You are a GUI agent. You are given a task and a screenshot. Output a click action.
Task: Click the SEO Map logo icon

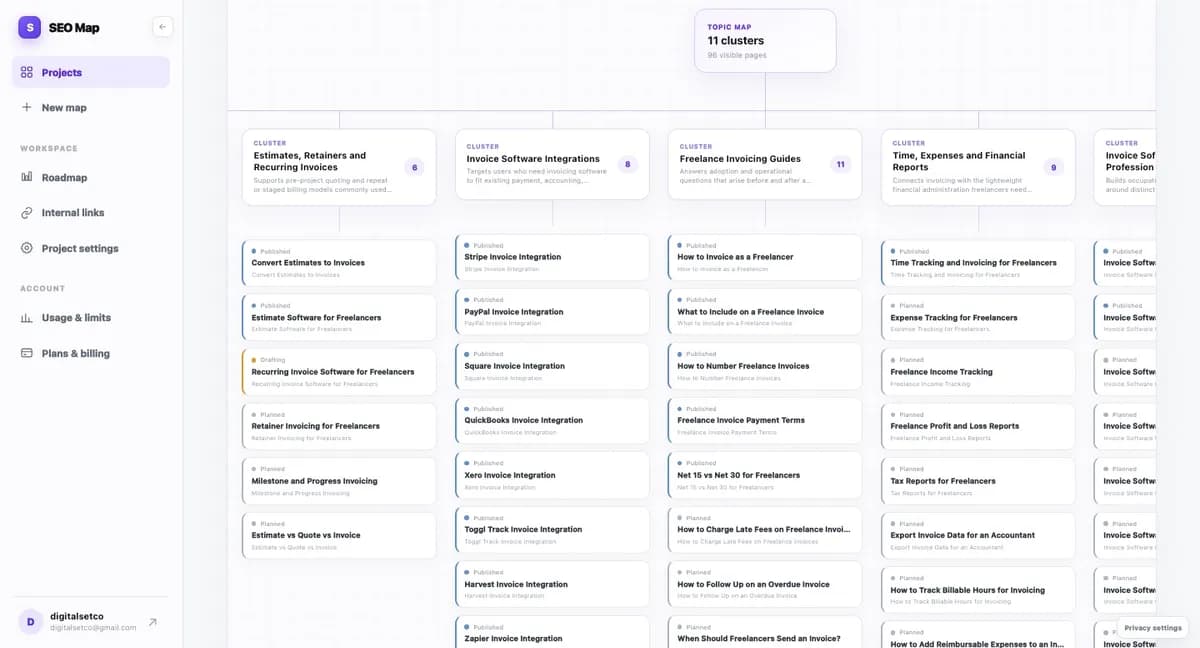tap(30, 28)
